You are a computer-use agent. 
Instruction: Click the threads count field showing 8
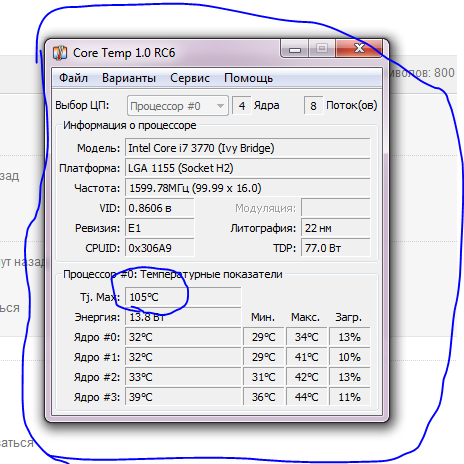pyautogui.click(x=313, y=106)
